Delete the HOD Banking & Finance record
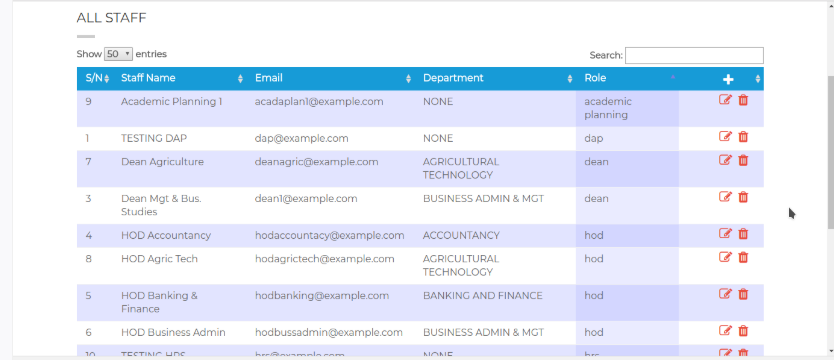 [744, 294]
